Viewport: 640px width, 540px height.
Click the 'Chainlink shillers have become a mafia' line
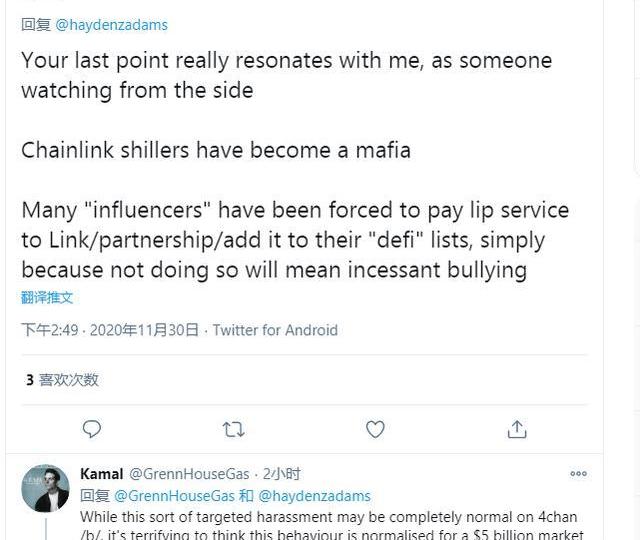(x=216, y=151)
